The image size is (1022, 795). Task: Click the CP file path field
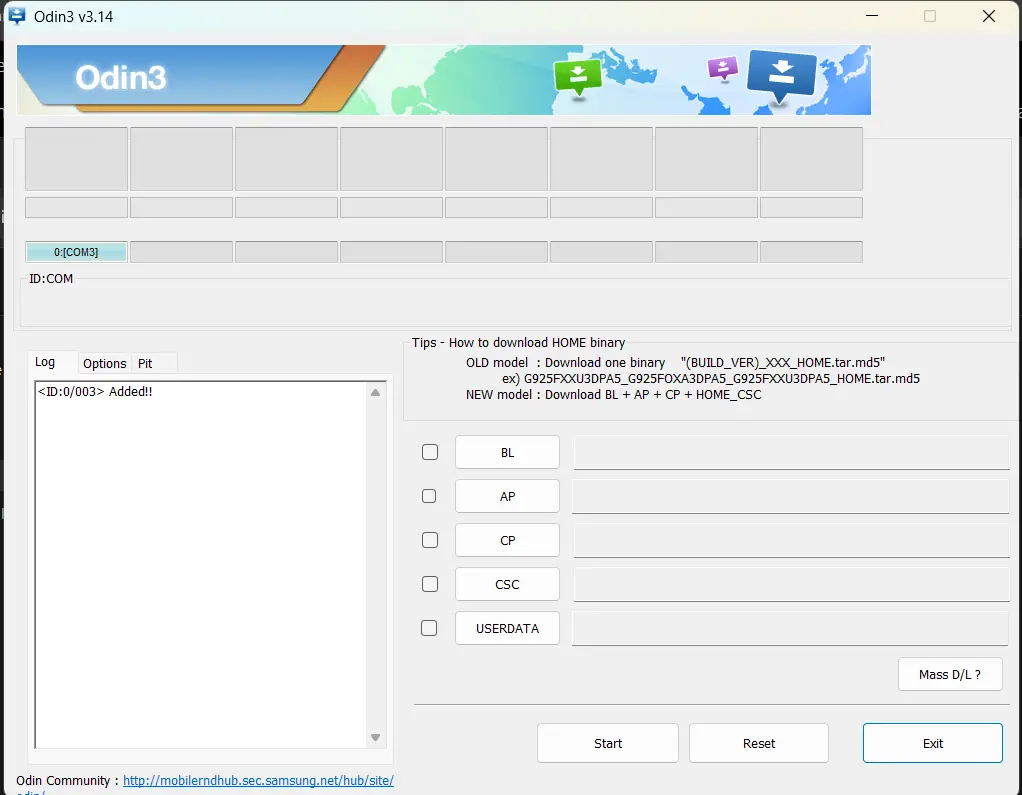point(791,540)
